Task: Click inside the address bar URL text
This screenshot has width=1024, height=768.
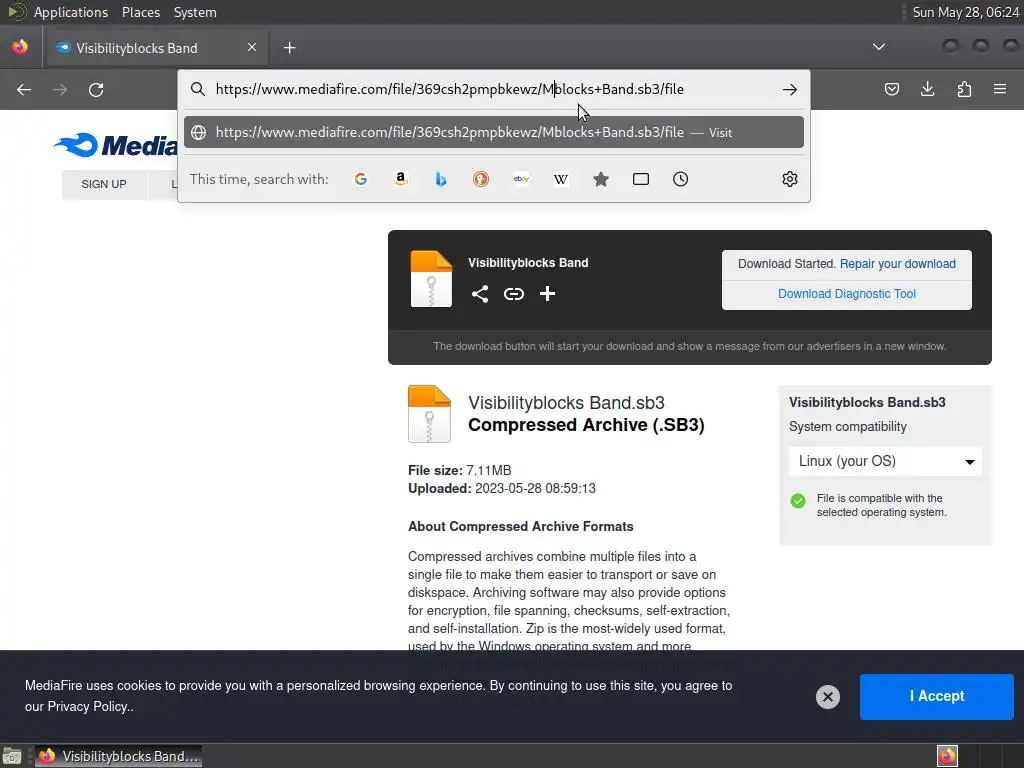Action: (x=450, y=89)
